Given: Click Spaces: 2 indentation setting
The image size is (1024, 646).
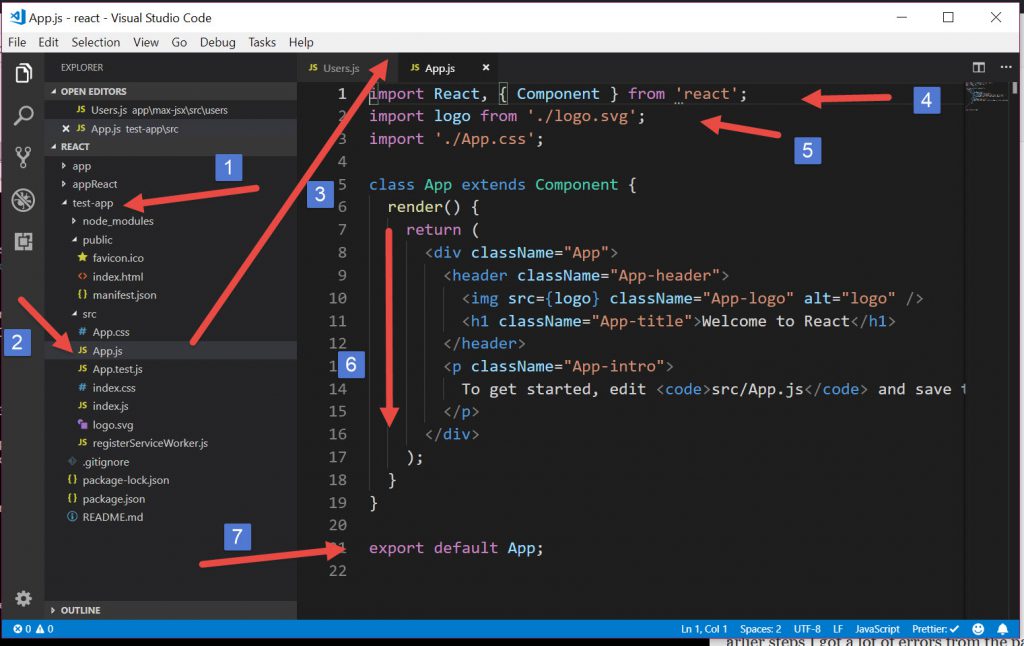Looking at the screenshot, I should (761, 629).
